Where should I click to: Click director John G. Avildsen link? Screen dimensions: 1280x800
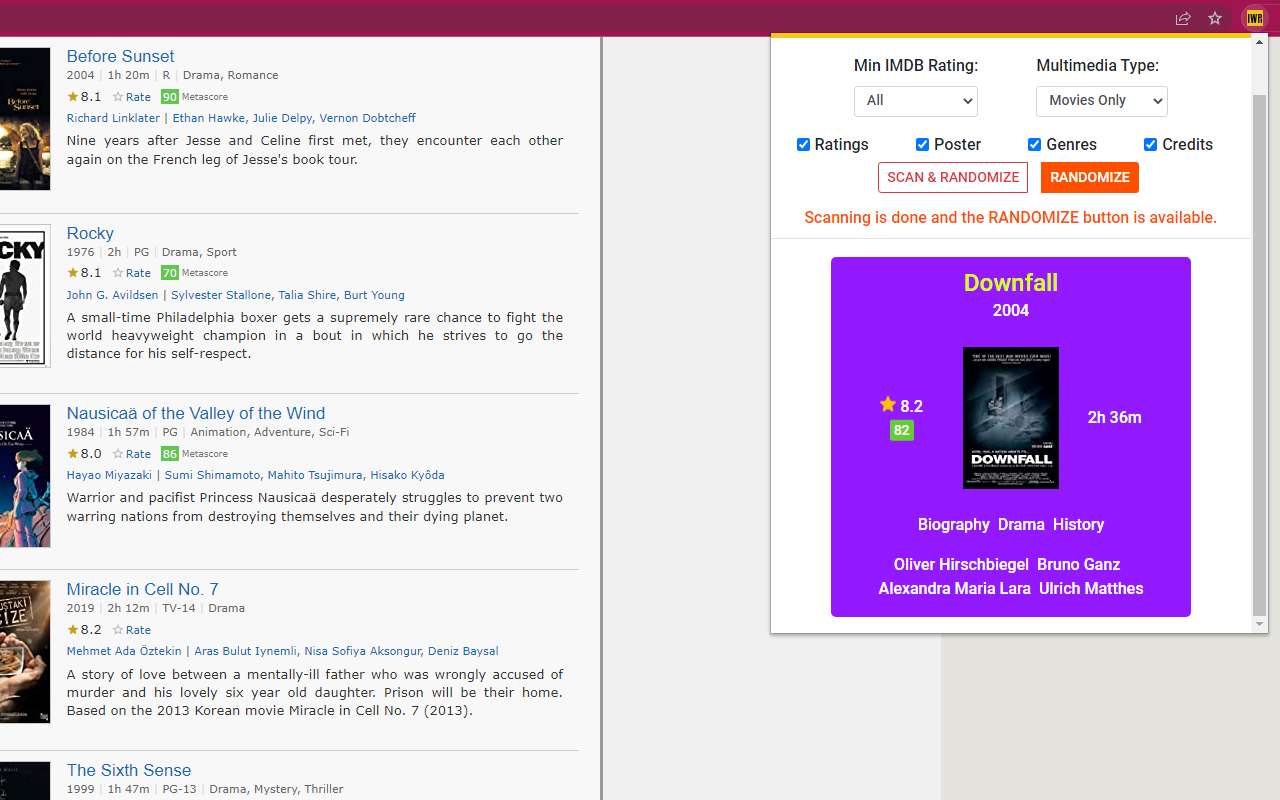click(x=112, y=295)
